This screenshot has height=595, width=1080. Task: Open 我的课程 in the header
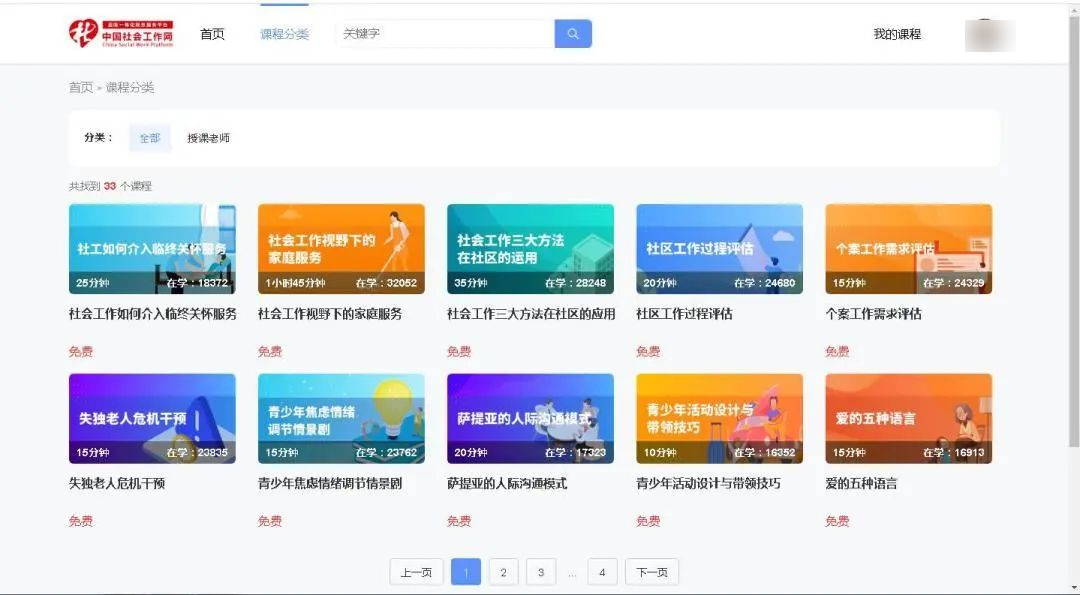tap(897, 34)
